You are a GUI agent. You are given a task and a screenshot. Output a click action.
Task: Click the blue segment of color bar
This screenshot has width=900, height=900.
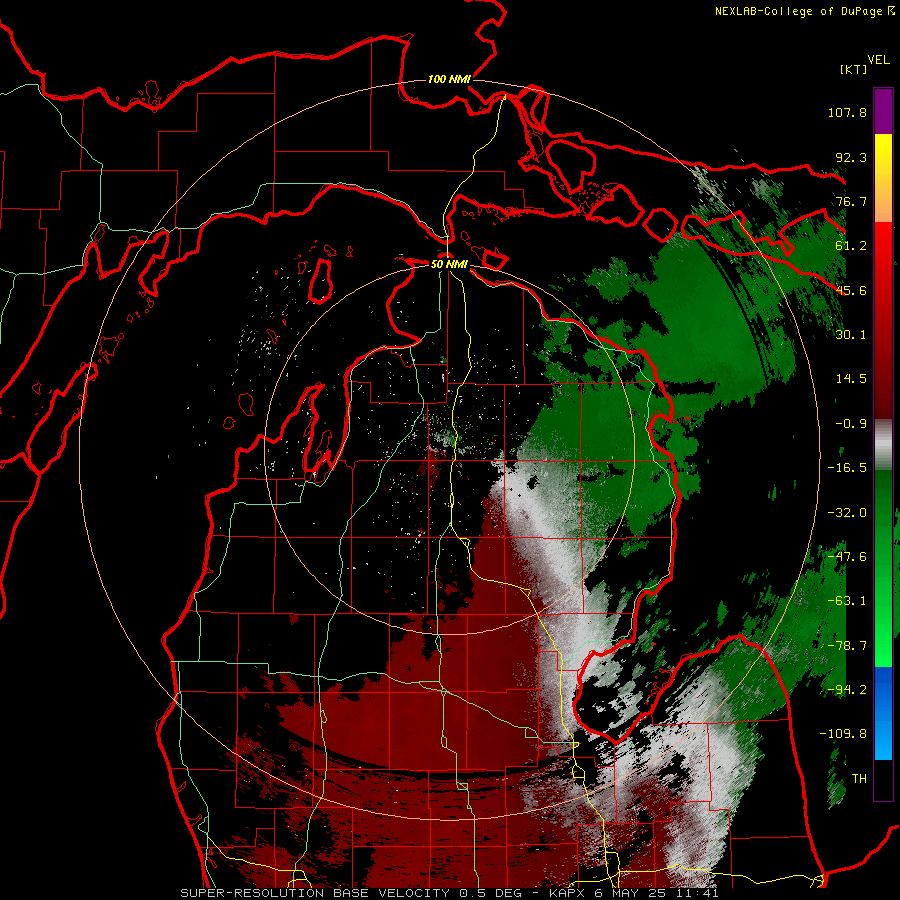pyautogui.click(x=883, y=713)
